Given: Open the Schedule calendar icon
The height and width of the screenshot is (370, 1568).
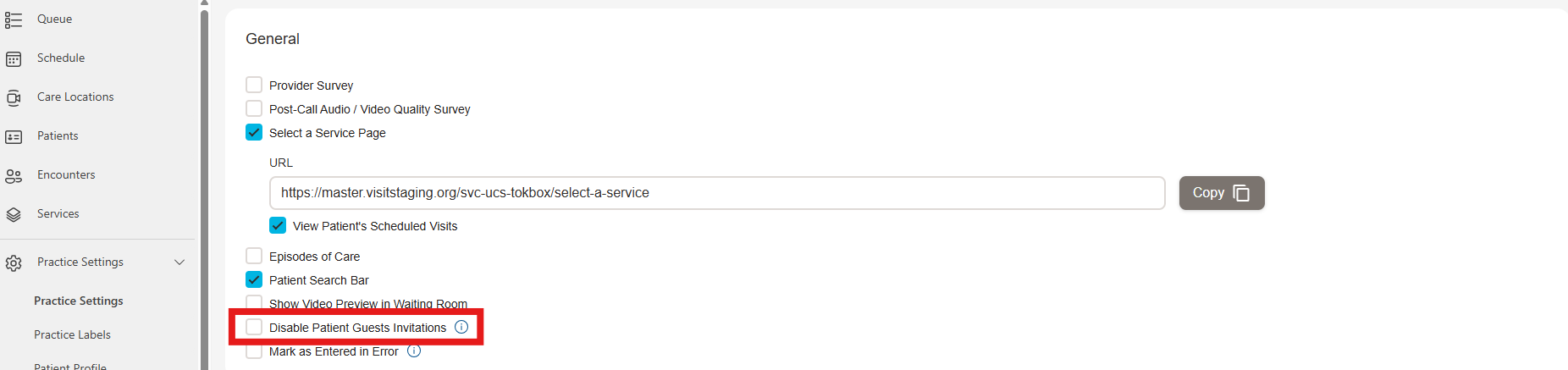Looking at the screenshot, I should [14, 58].
